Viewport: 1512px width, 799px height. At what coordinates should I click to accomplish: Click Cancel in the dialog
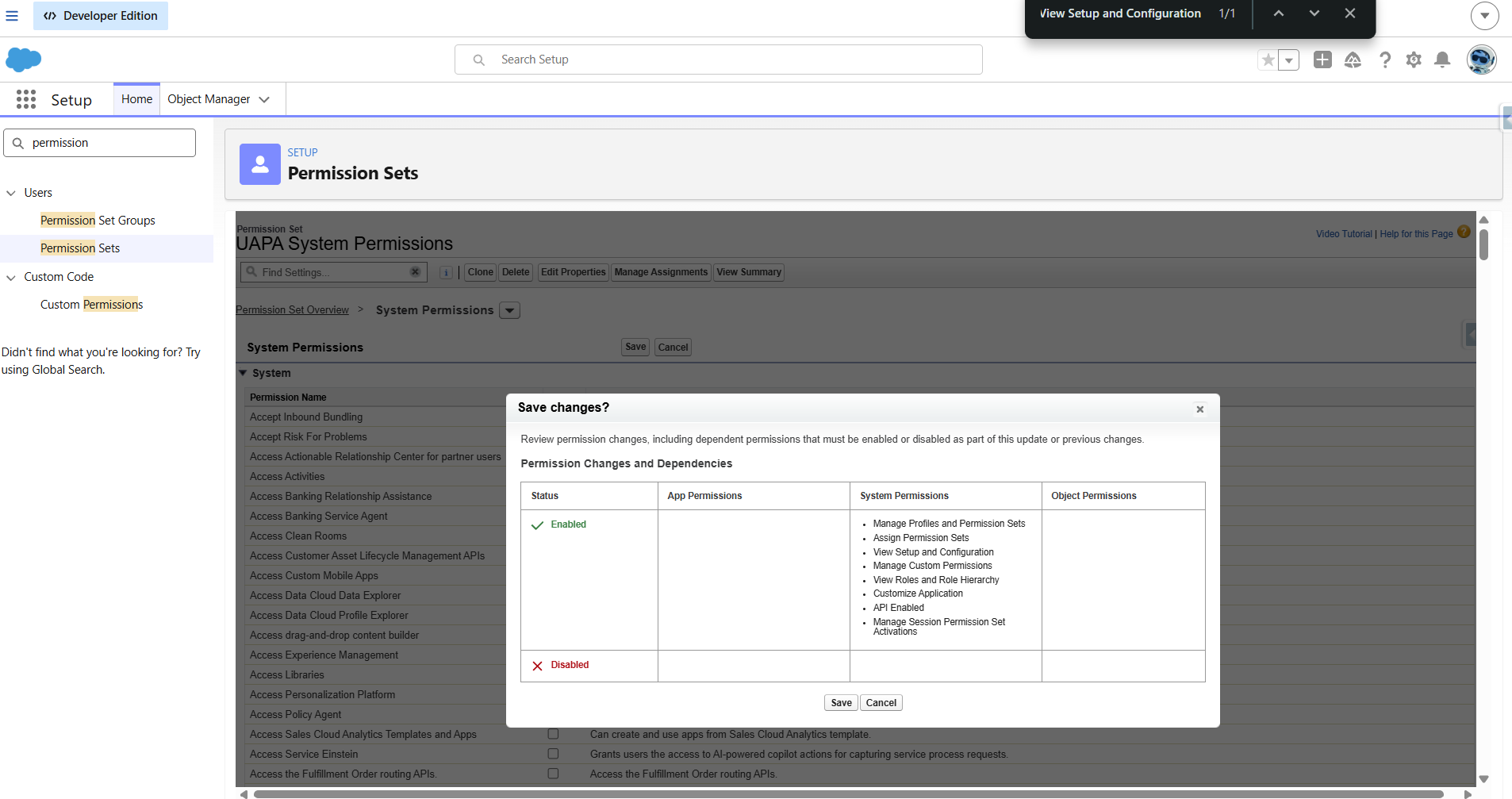click(881, 703)
